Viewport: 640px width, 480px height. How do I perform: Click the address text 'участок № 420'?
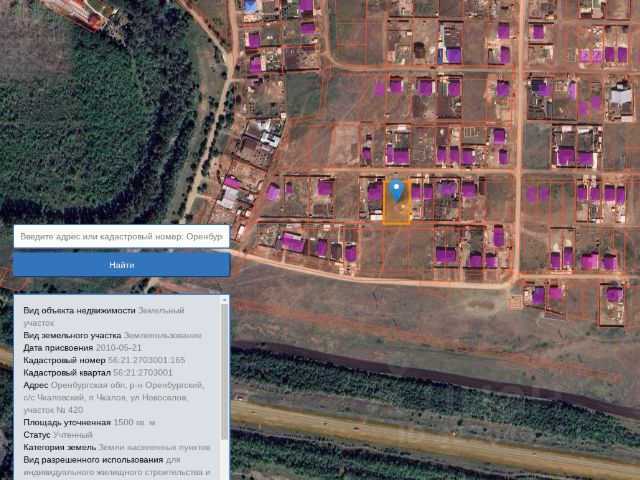[53, 410]
